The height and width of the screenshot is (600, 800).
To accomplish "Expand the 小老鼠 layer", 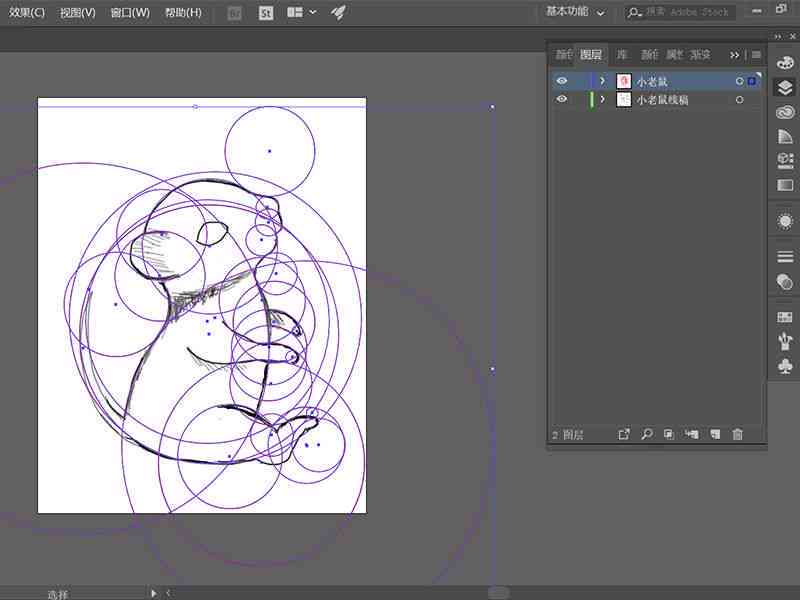I will [x=603, y=81].
